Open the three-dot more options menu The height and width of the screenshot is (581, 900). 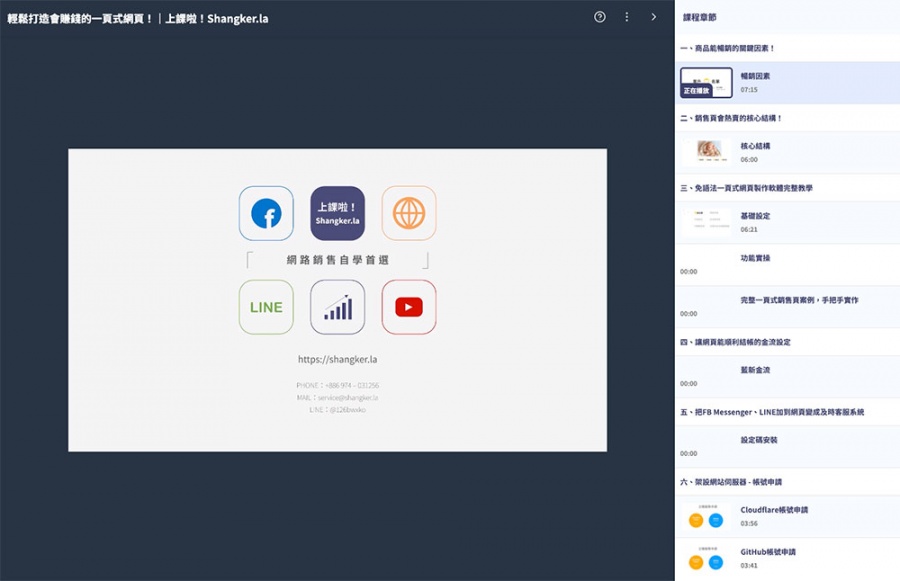coord(627,17)
